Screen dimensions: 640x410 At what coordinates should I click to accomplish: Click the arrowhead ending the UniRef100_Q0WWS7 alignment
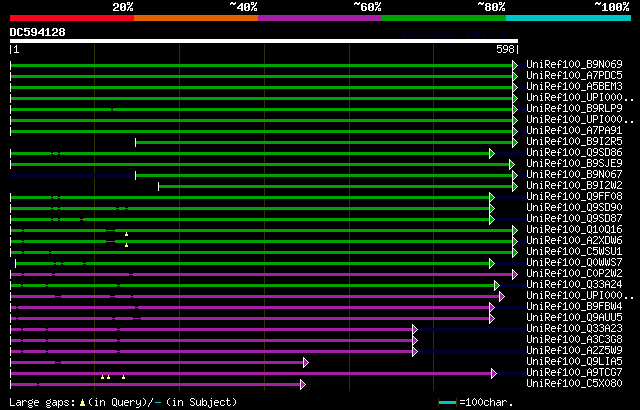point(492,264)
